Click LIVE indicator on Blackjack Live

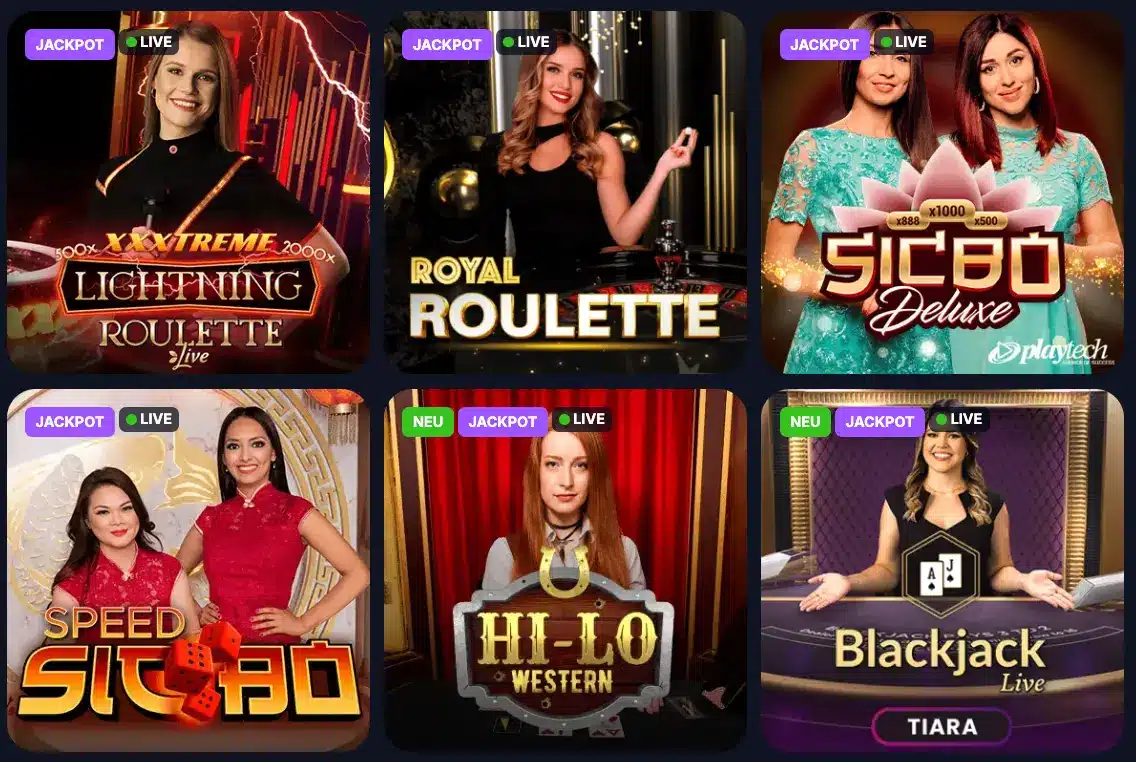959,419
